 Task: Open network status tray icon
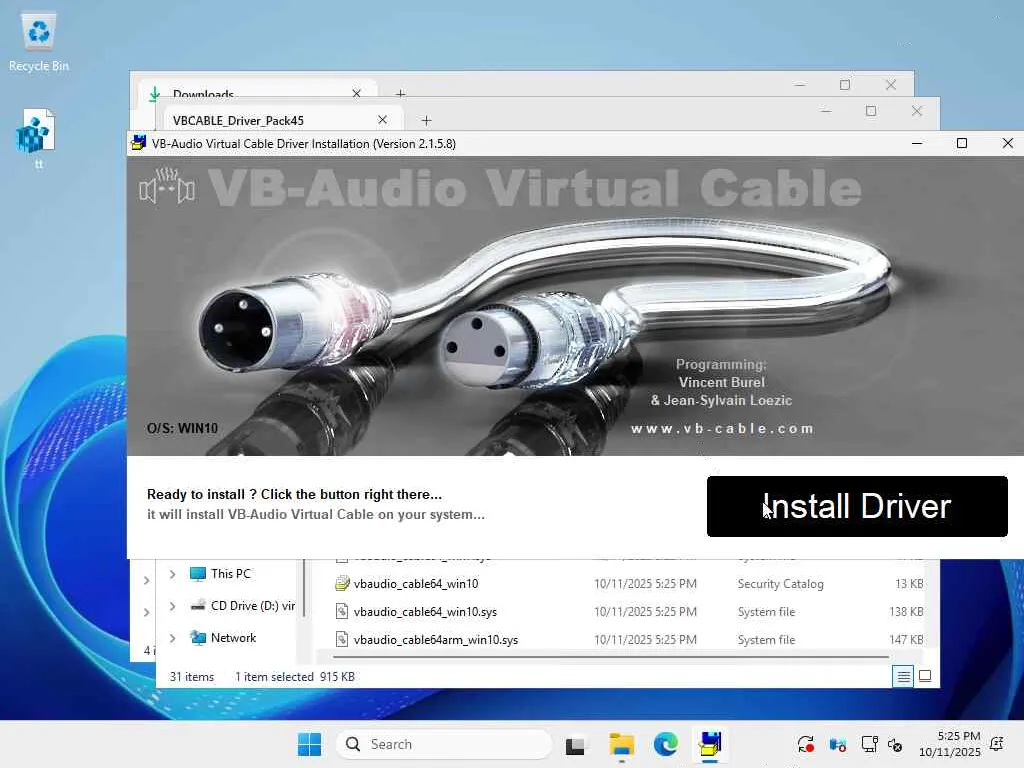coord(869,744)
